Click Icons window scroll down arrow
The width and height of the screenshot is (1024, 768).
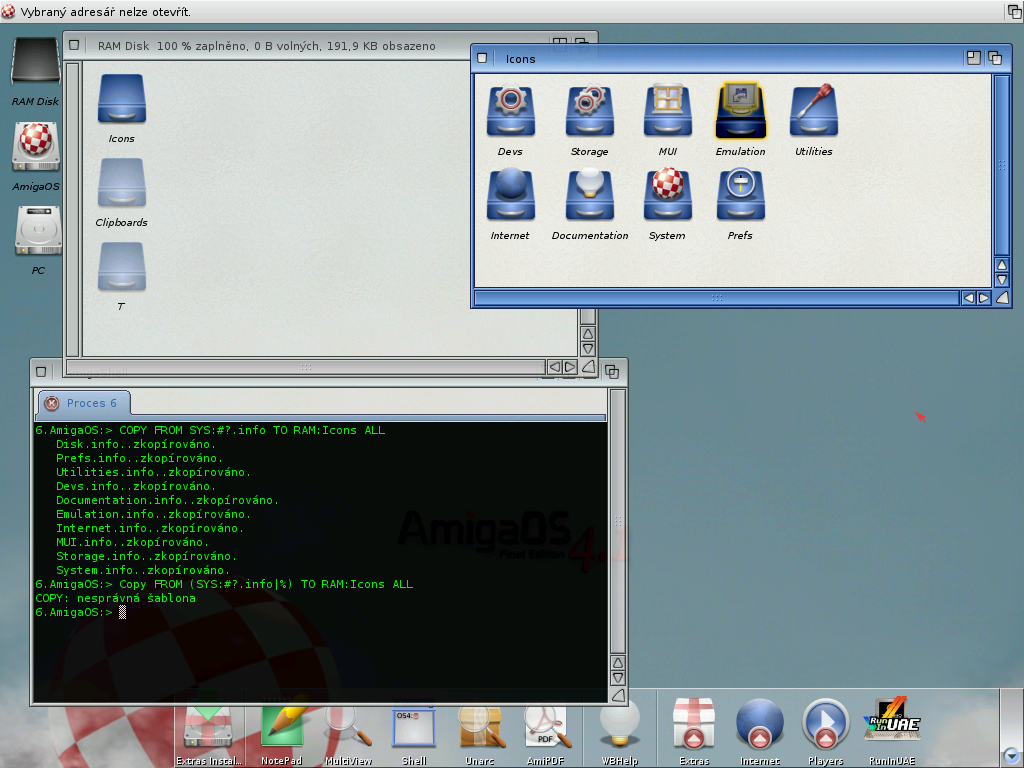coord(1001,281)
